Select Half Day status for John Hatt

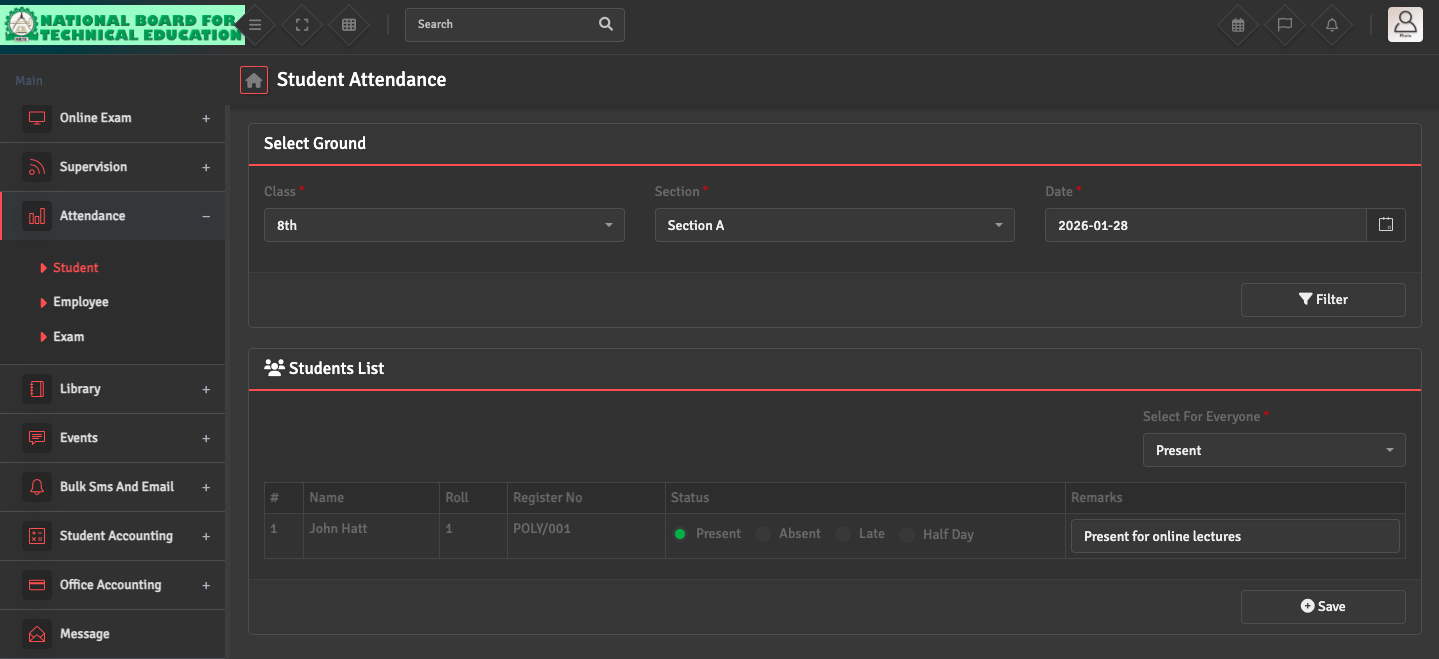click(907, 535)
